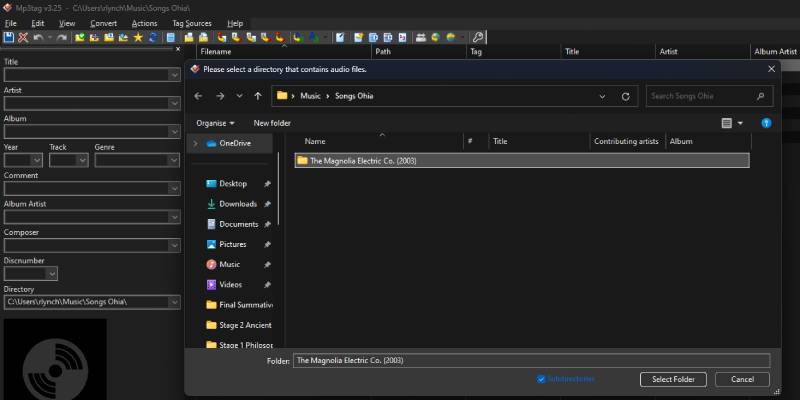Click the blue Help question mark icon

(766, 123)
